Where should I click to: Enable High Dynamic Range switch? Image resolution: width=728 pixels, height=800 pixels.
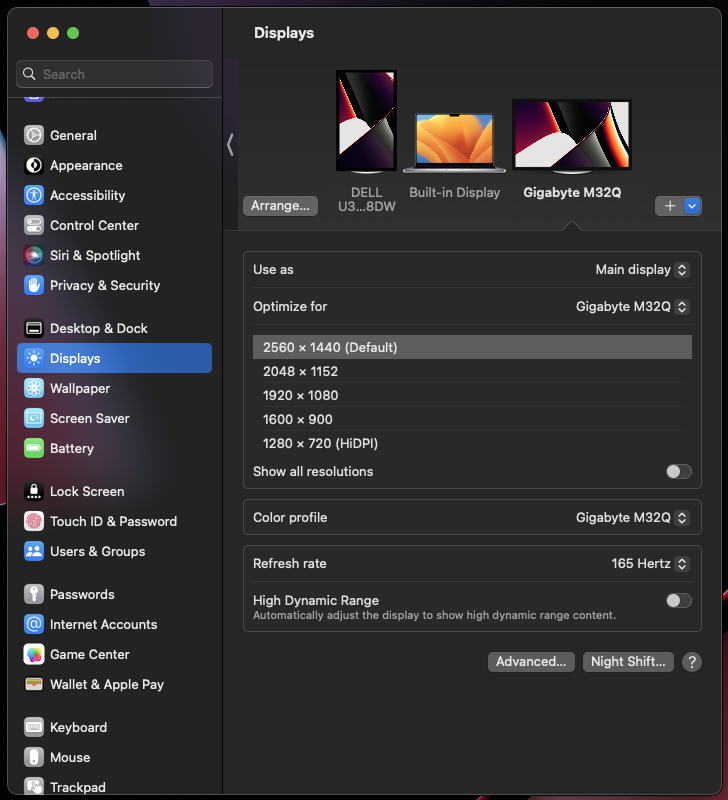(x=679, y=601)
